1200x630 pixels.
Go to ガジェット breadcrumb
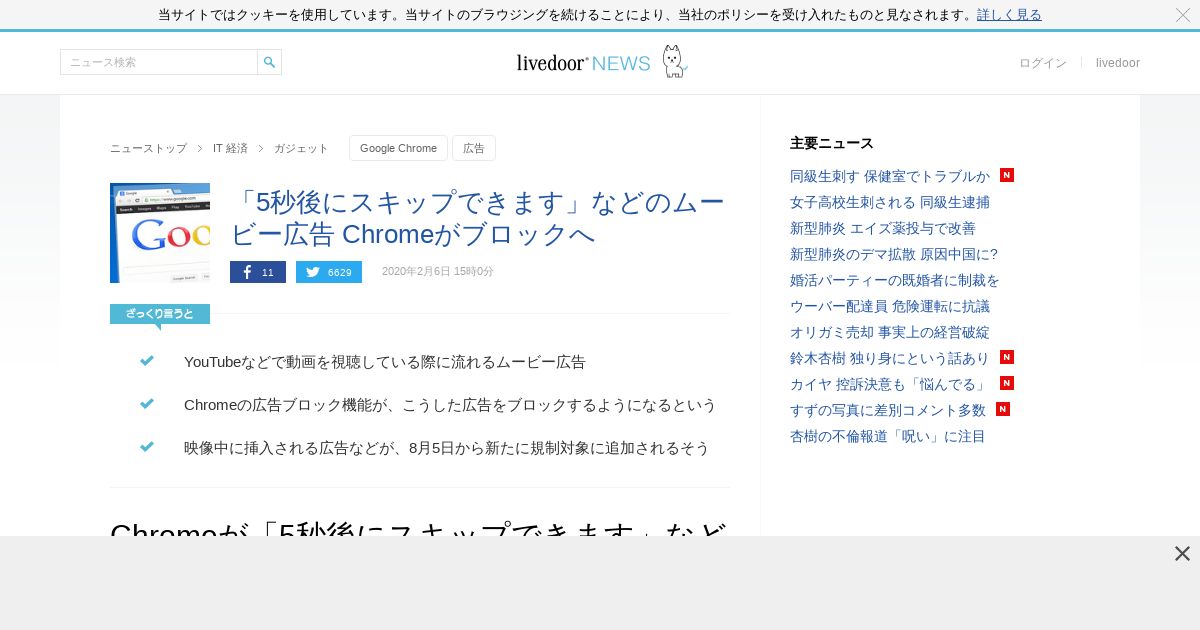(301, 148)
